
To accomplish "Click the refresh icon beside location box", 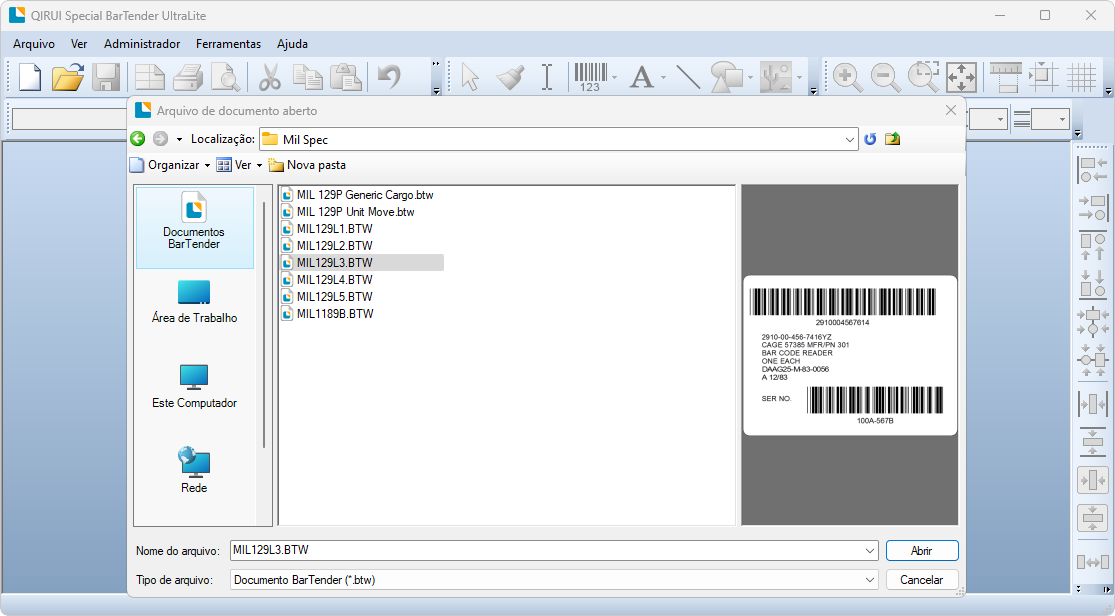I will [870, 139].
